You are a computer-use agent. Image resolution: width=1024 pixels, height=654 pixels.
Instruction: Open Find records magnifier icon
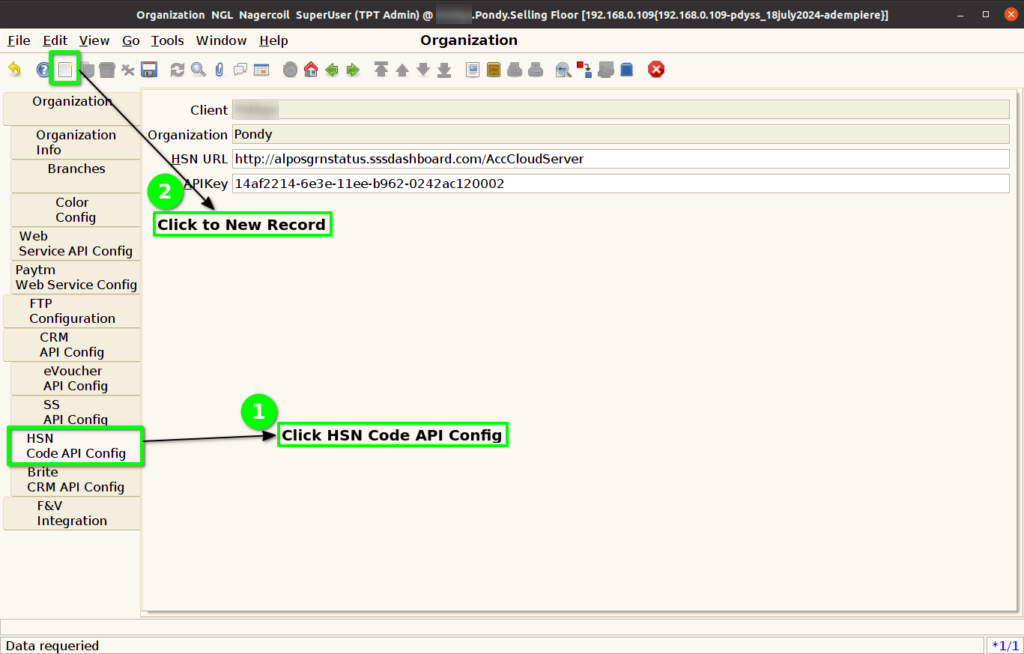199,69
